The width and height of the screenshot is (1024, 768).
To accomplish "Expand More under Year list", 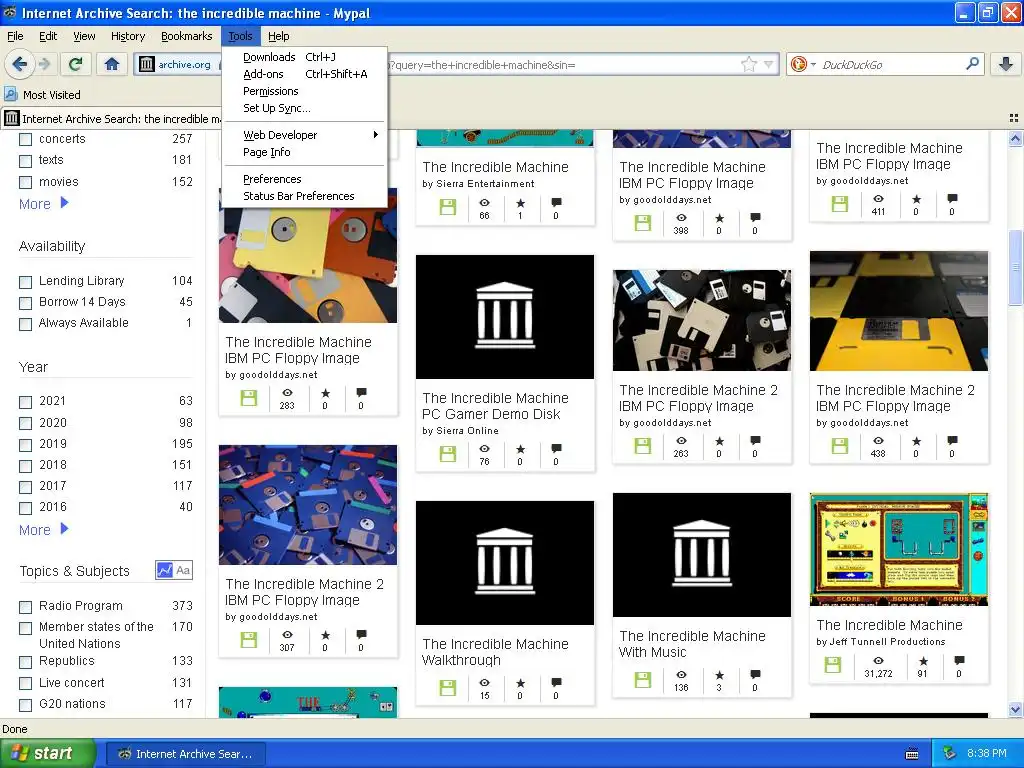I will click(44, 530).
